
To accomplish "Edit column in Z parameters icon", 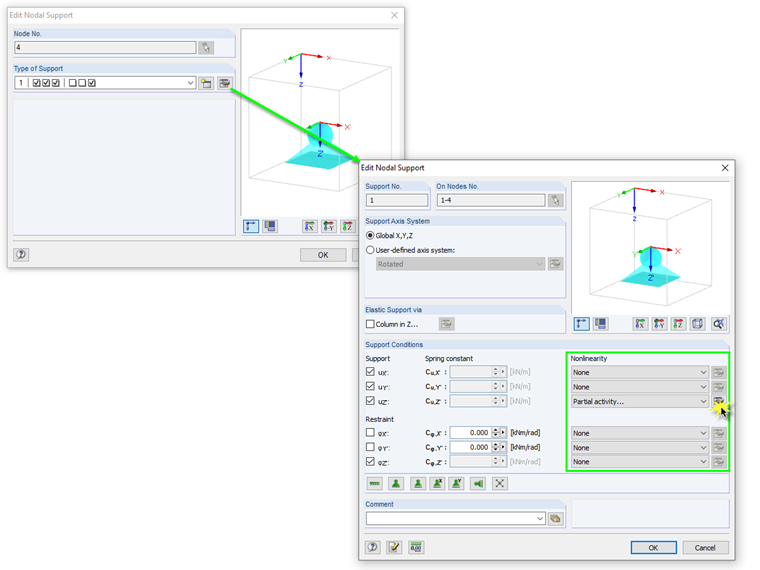I will pos(446,324).
